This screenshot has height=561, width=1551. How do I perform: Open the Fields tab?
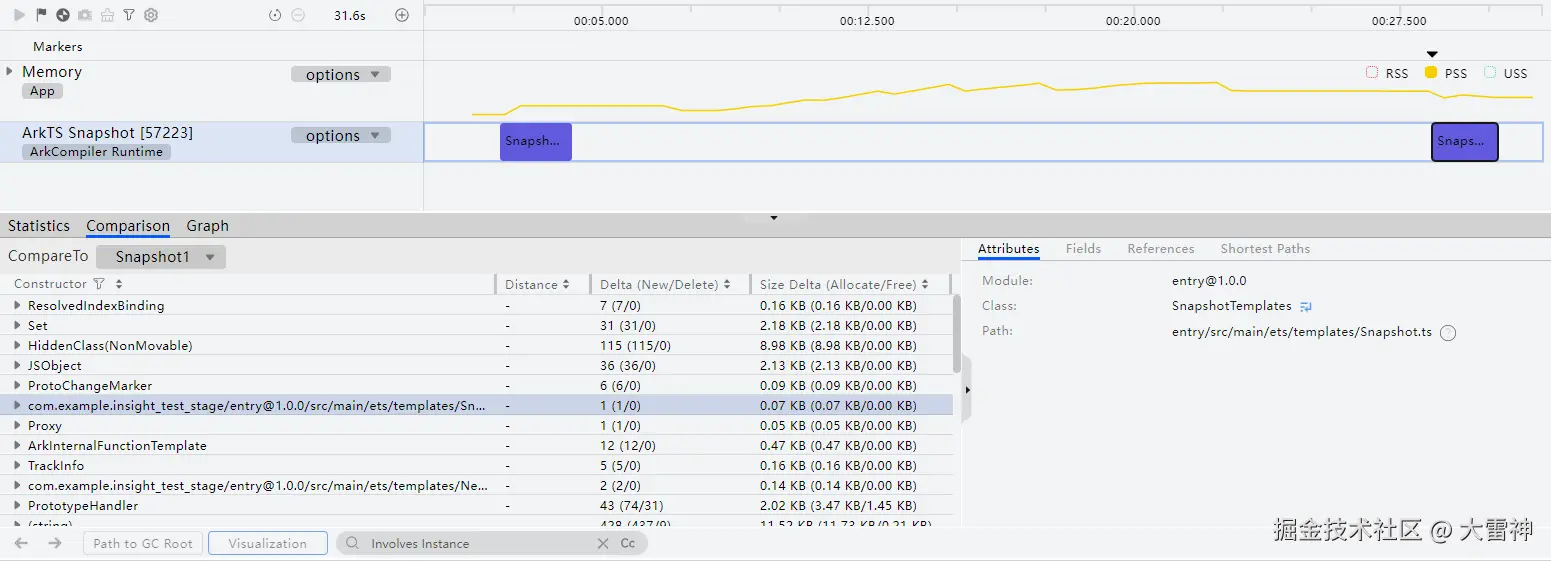pyautogui.click(x=1083, y=249)
